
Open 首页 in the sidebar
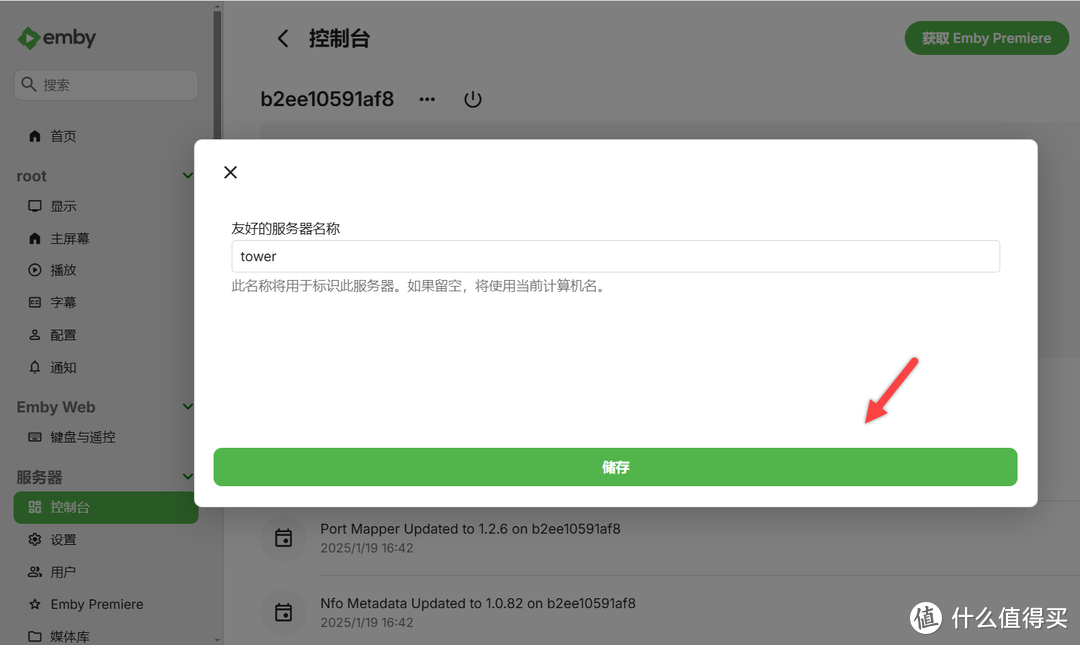coord(106,136)
